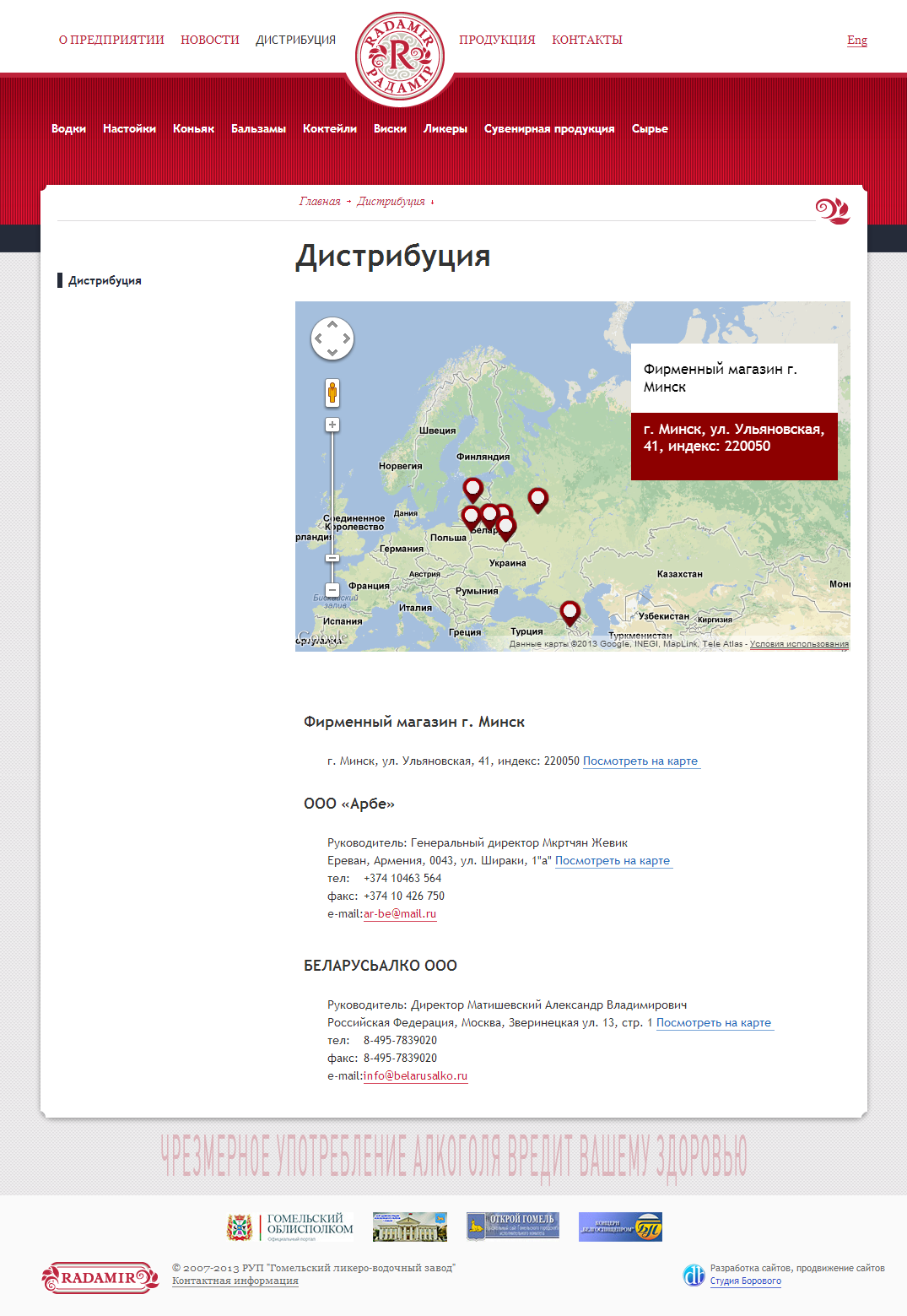
Task: Click the БЕЛАРУСЬАЛКО ООО section heading
Action: pyautogui.click(x=381, y=966)
